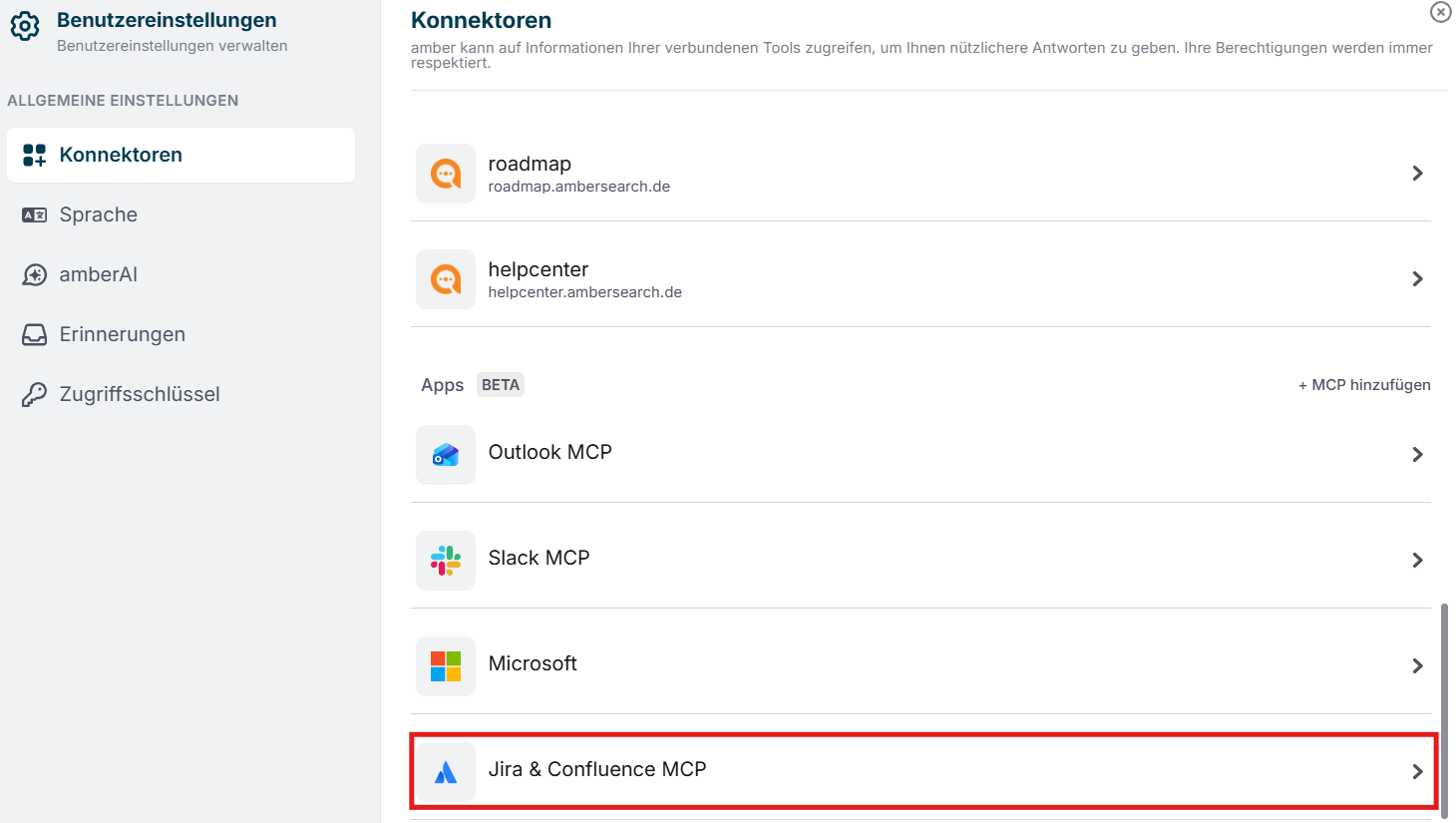Click the Slack MCP label
The width and height of the screenshot is (1456, 823).
pos(540,558)
